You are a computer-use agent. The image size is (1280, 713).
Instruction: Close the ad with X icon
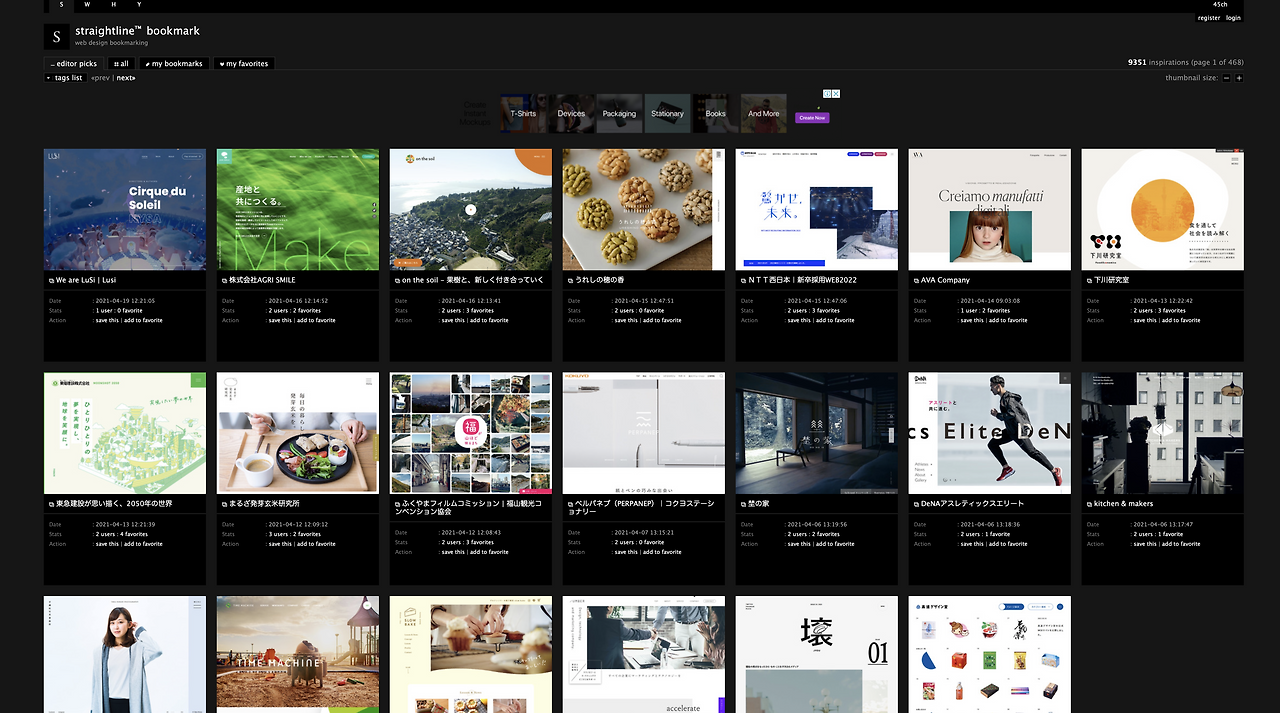[836, 94]
